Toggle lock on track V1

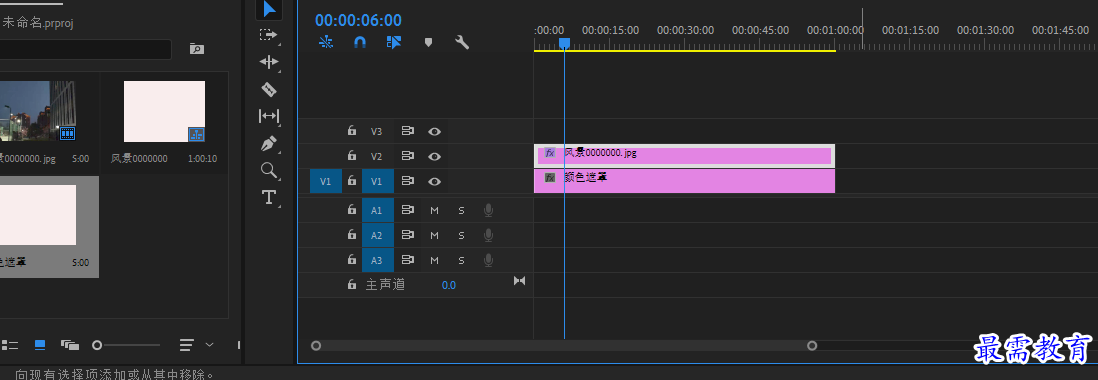(352, 181)
